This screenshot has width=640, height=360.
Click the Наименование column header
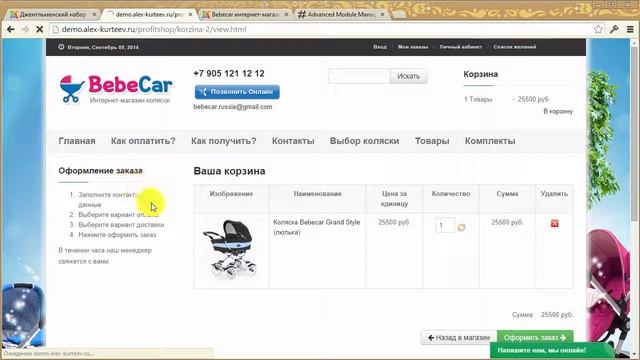(x=318, y=194)
